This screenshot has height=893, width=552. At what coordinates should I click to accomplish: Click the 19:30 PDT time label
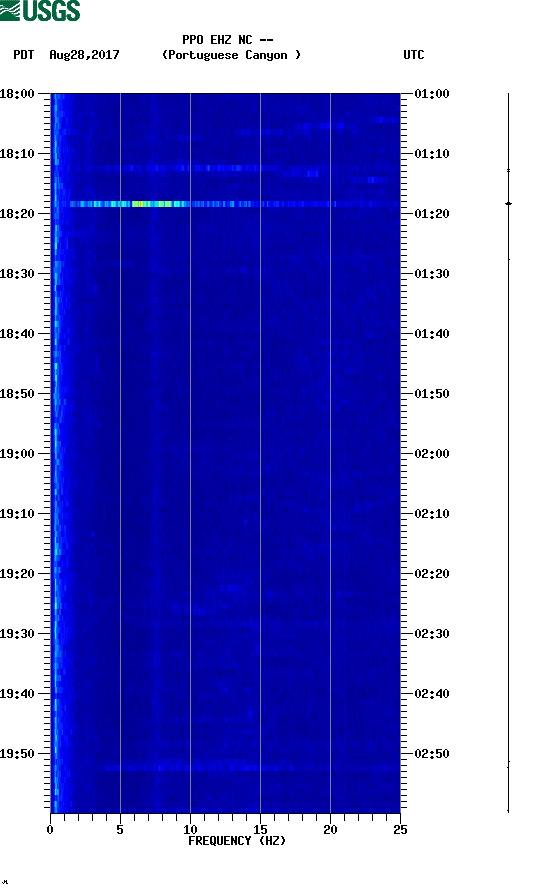pyautogui.click(x=17, y=634)
